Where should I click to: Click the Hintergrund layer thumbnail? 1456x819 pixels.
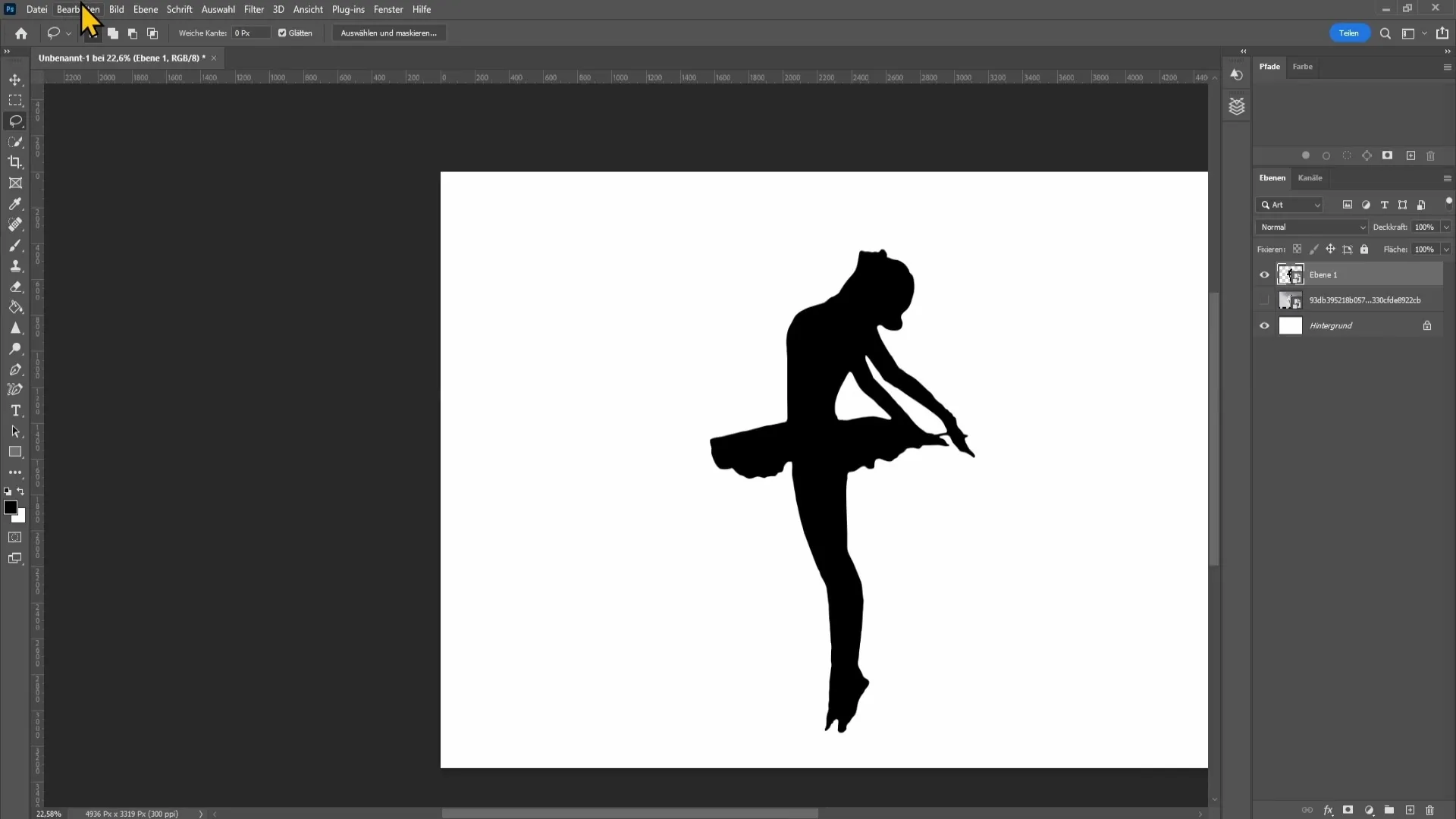pos(1290,326)
